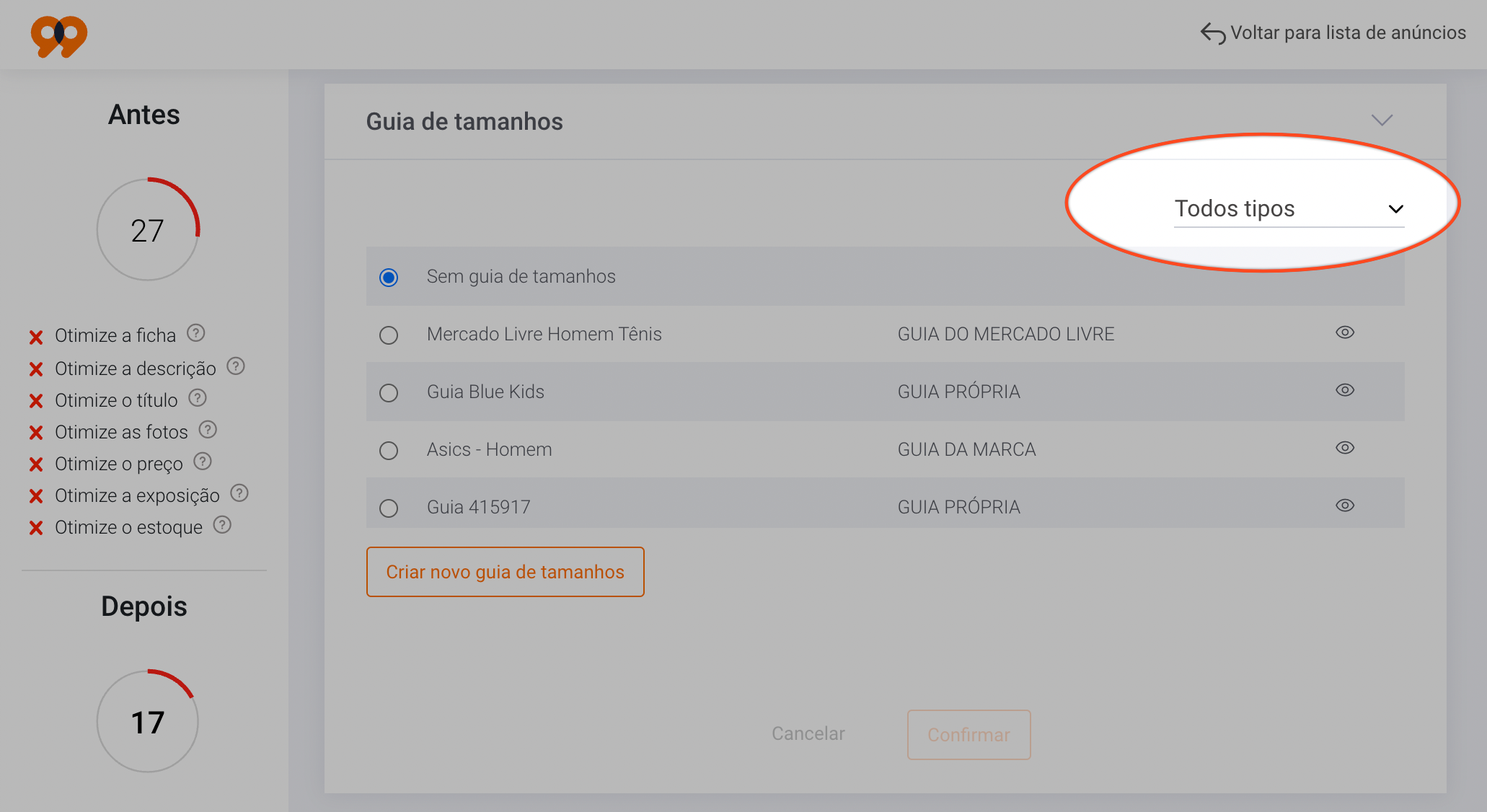The image size is (1487, 812).
Task: View Guia Blue Kids with eye icon
Action: (1344, 390)
